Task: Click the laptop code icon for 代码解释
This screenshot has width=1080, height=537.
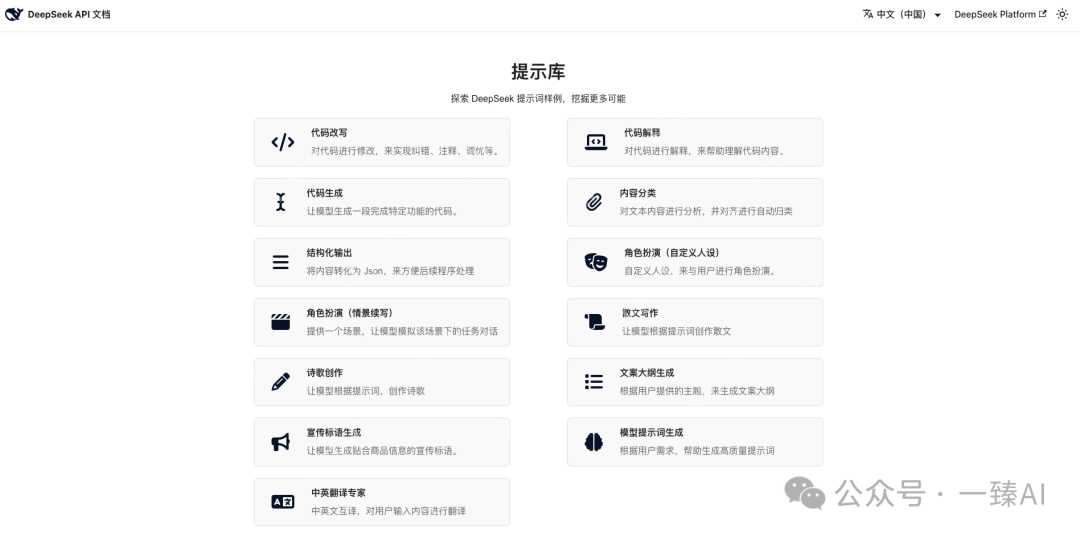Action: tap(596, 143)
